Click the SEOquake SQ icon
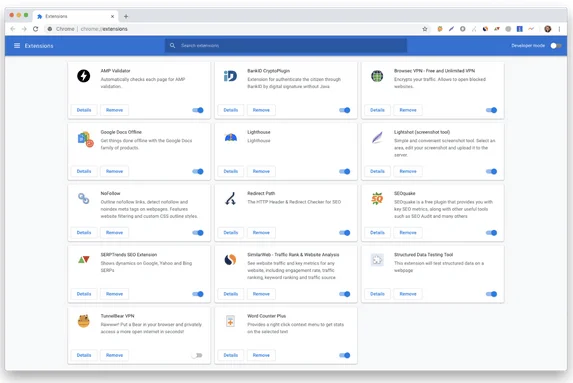Image resolution: width=573 pixels, height=383 pixels. pyautogui.click(x=377, y=198)
